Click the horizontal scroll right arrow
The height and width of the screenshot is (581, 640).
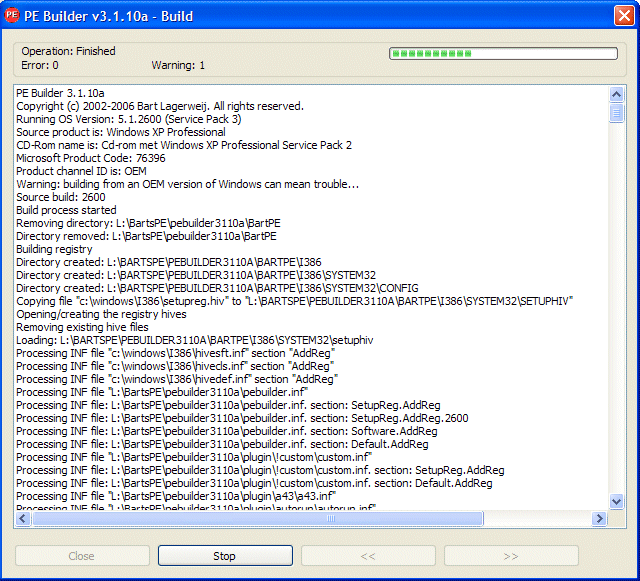pyautogui.click(x=599, y=519)
